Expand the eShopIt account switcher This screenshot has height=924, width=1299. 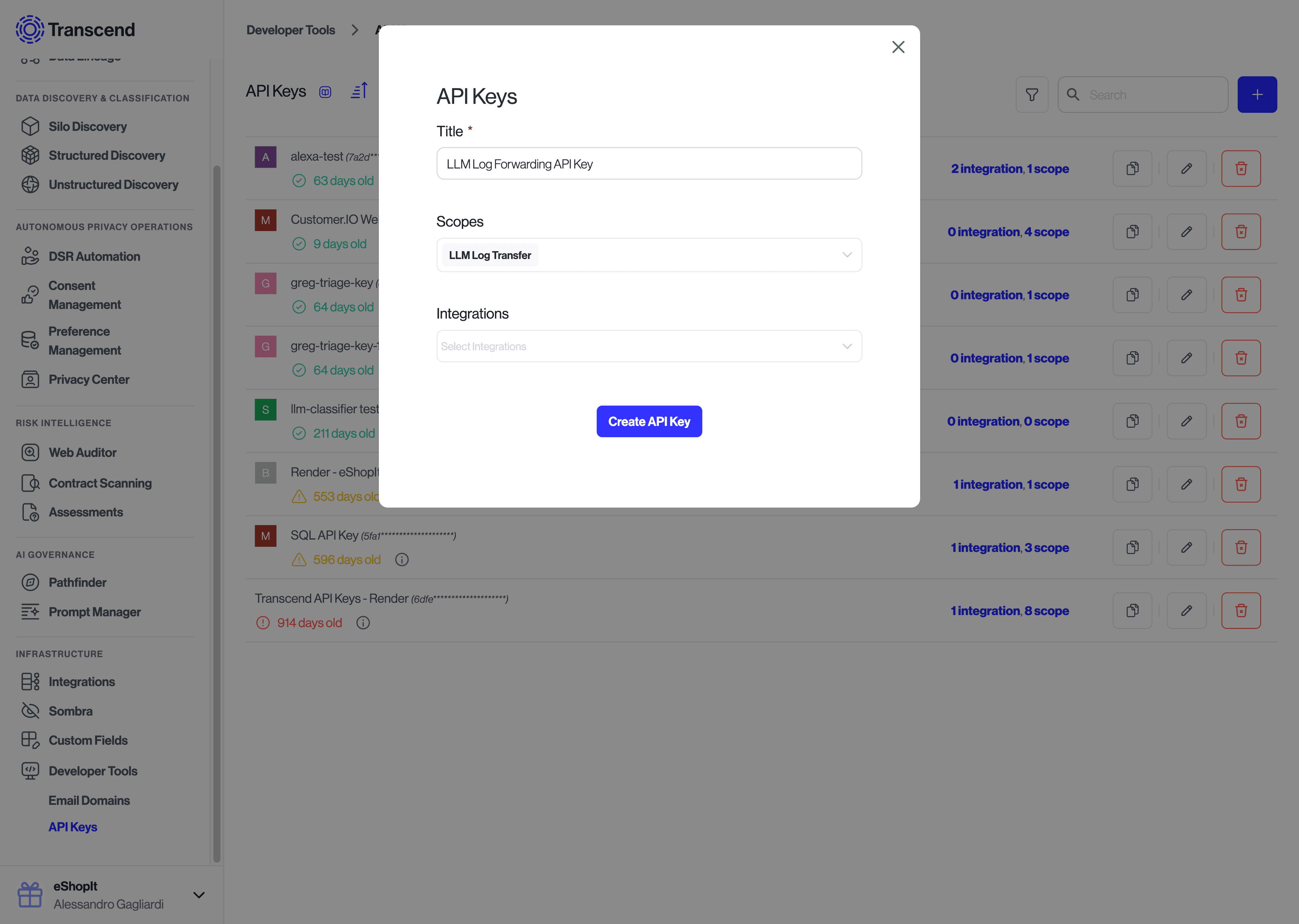[x=199, y=895]
